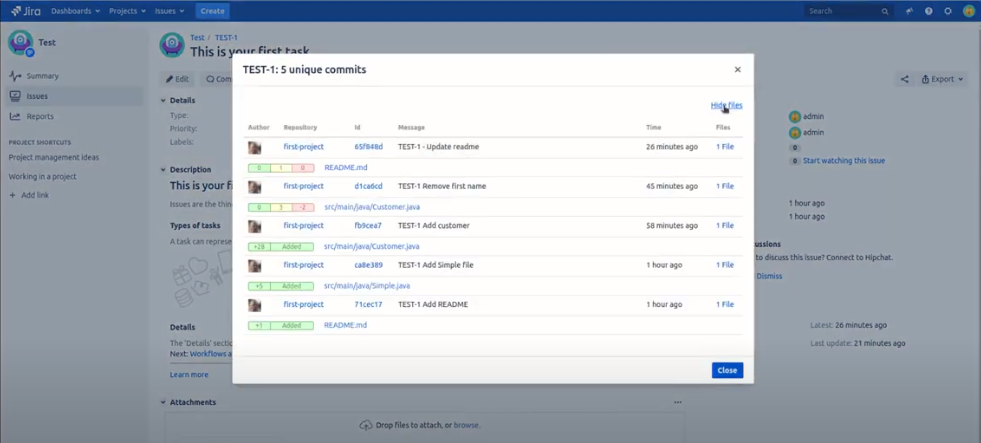Open the feedback megaphone icon
The height and width of the screenshot is (443, 981).
pos(909,11)
